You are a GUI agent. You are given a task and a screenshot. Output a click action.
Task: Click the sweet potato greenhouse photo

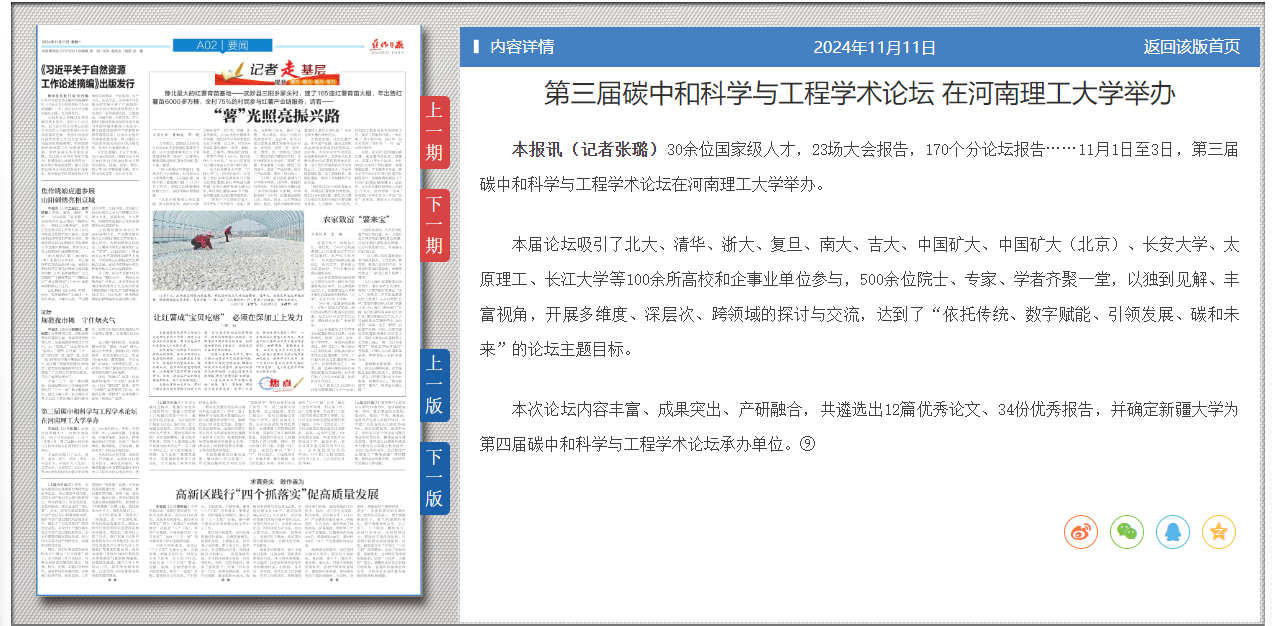[228, 251]
